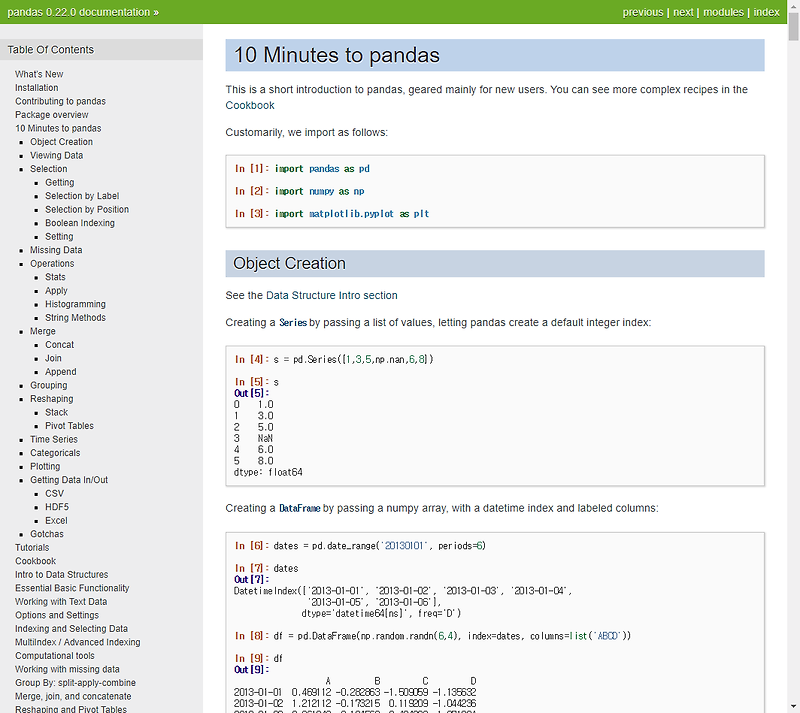The width and height of the screenshot is (800, 713).
Task: Click the vertical scrollbar thumb
Action: pos(793,27)
